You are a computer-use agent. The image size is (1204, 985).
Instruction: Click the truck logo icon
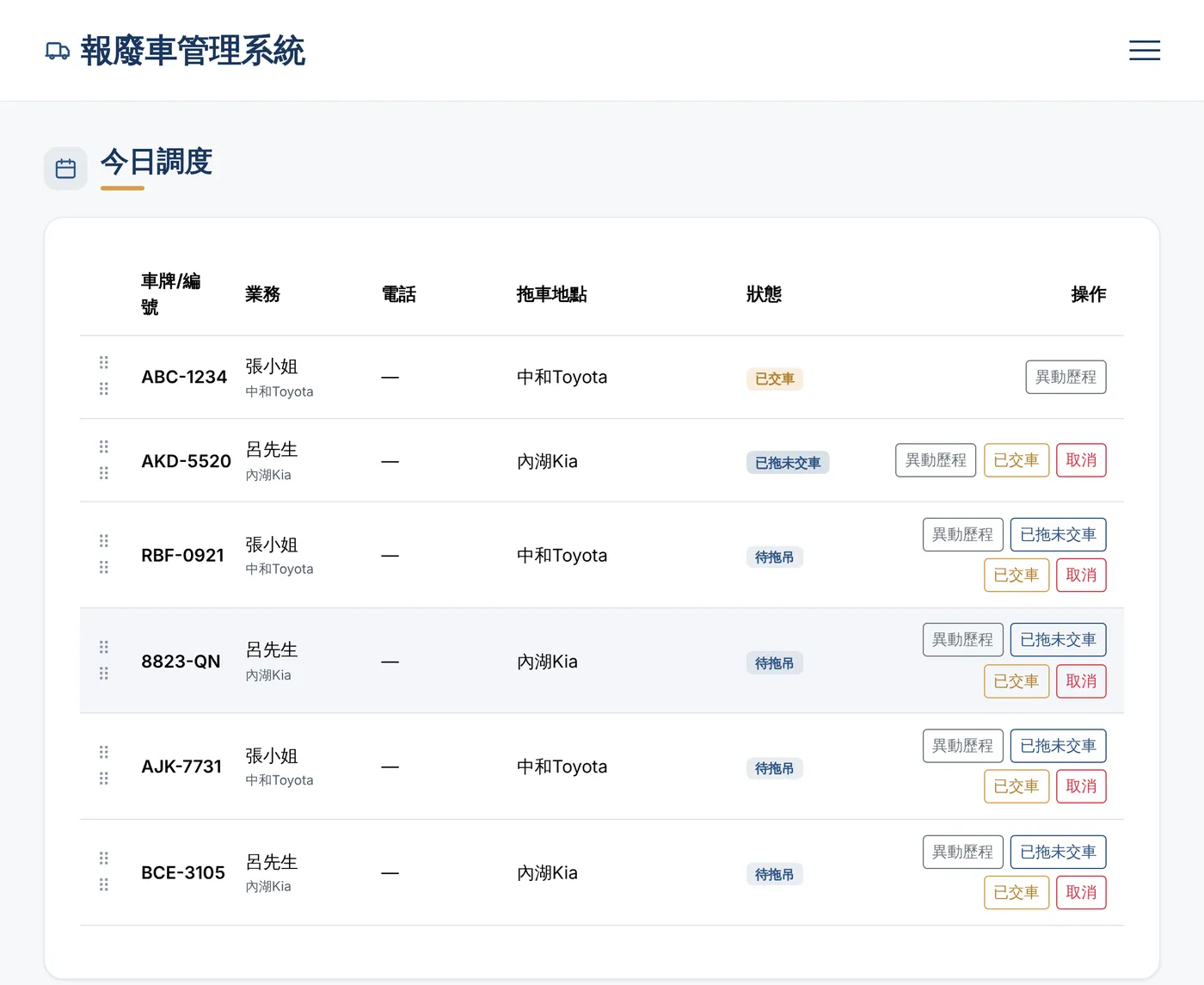click(58, 51)
